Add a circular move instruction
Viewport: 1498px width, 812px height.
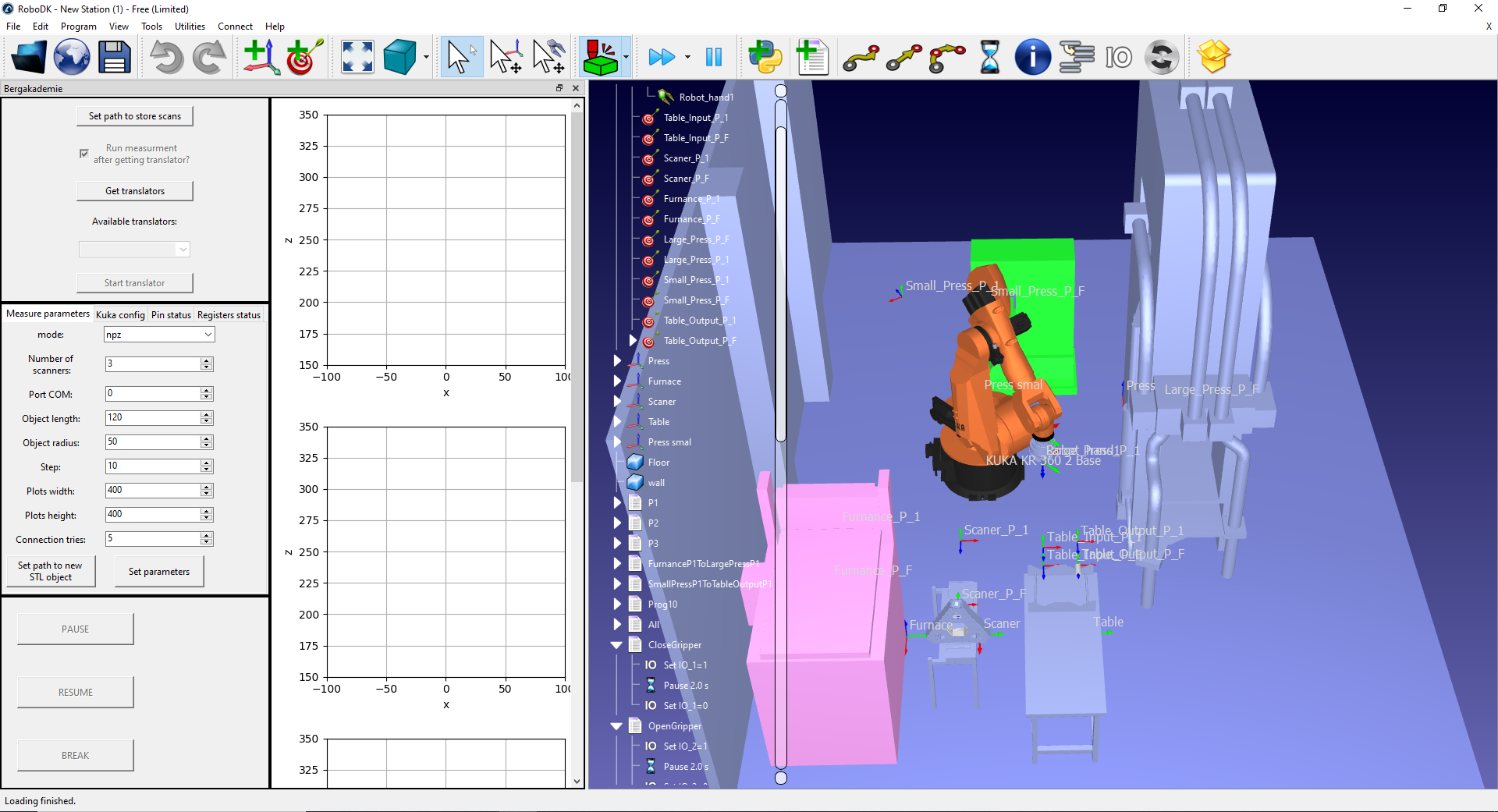(x=946, y=57)
